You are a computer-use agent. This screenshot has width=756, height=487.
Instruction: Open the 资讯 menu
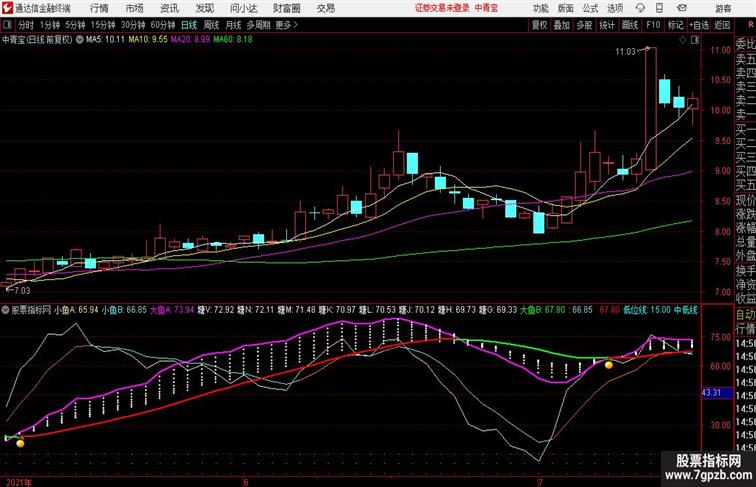[169, 8]
